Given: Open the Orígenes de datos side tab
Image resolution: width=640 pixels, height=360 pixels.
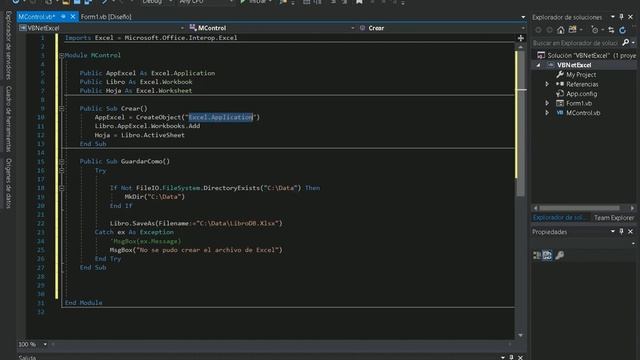Looking at the screenshot, I should (x=9, y=183).
